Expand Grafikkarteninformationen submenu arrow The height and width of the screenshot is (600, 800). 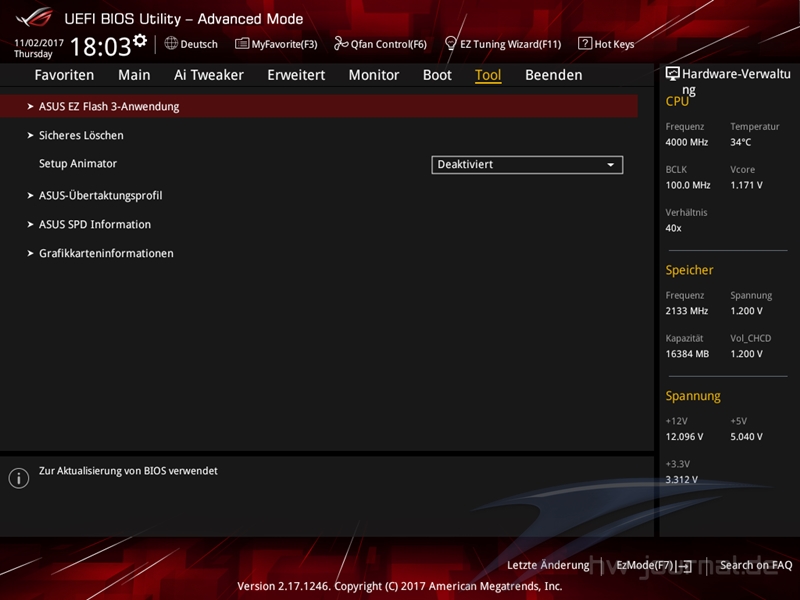30,253
